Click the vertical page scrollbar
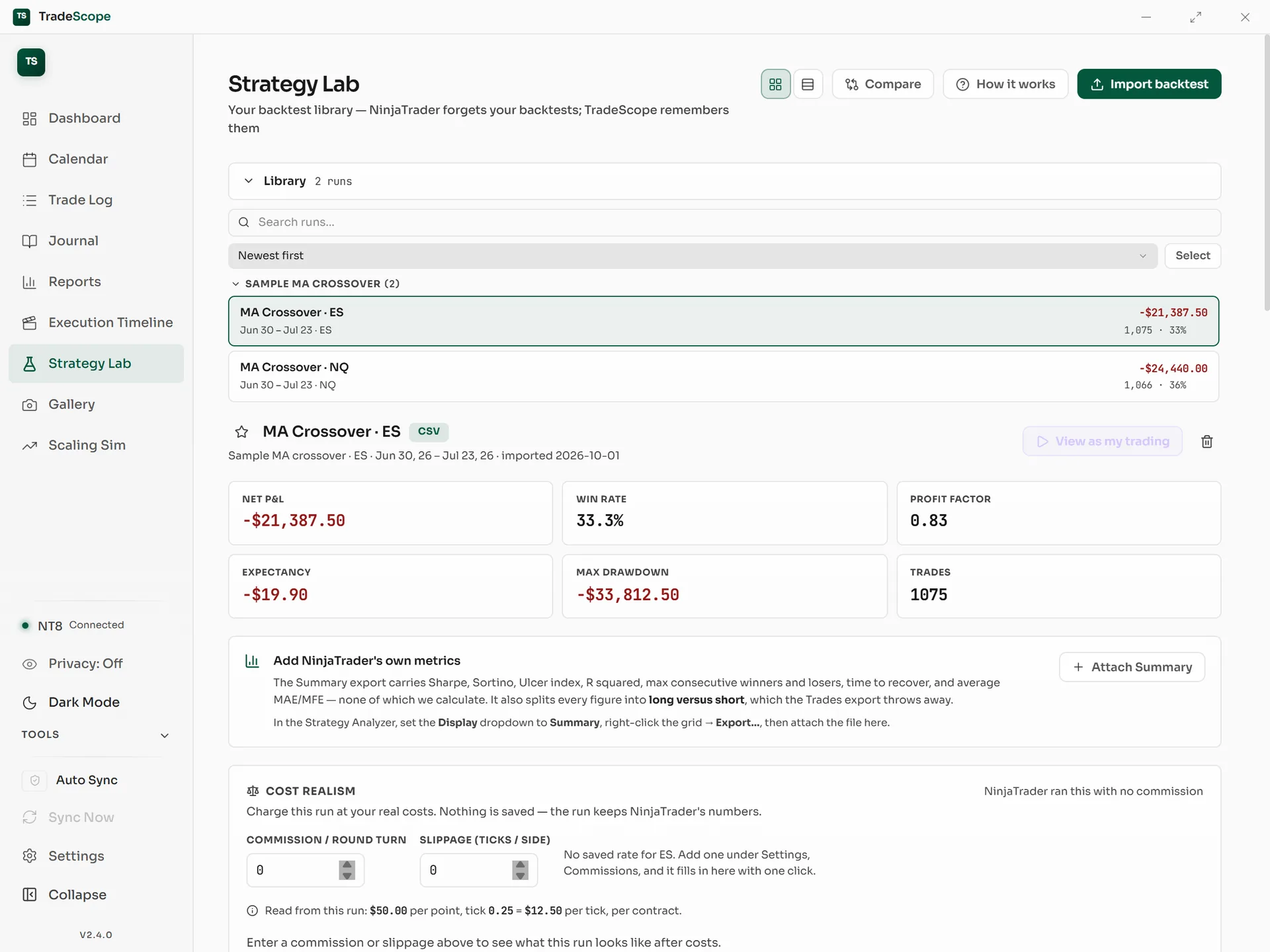Viewport: 1270px width, 952px height. tap(1266, 173)
